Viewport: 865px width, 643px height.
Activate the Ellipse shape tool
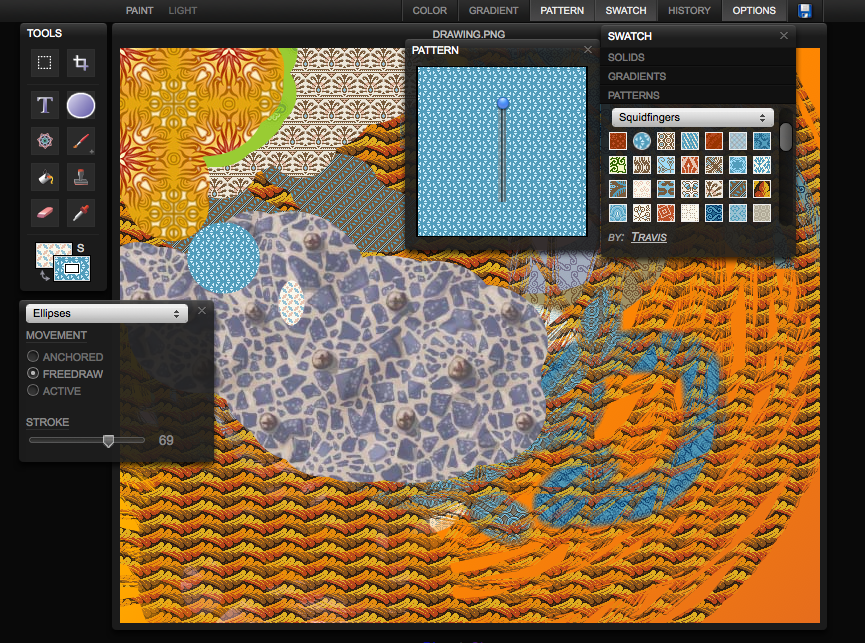[81, 104]
